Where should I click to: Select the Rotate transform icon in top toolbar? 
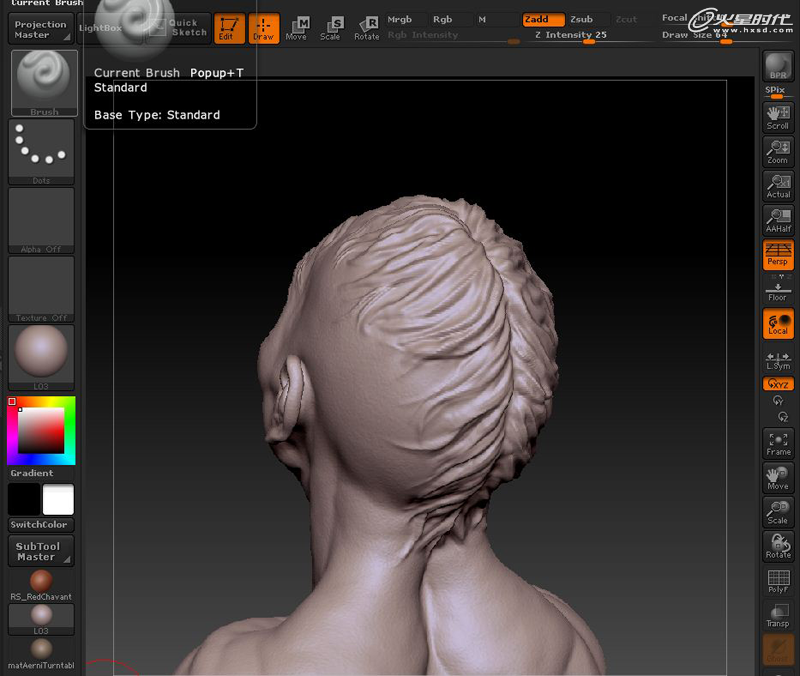point(367,29)
